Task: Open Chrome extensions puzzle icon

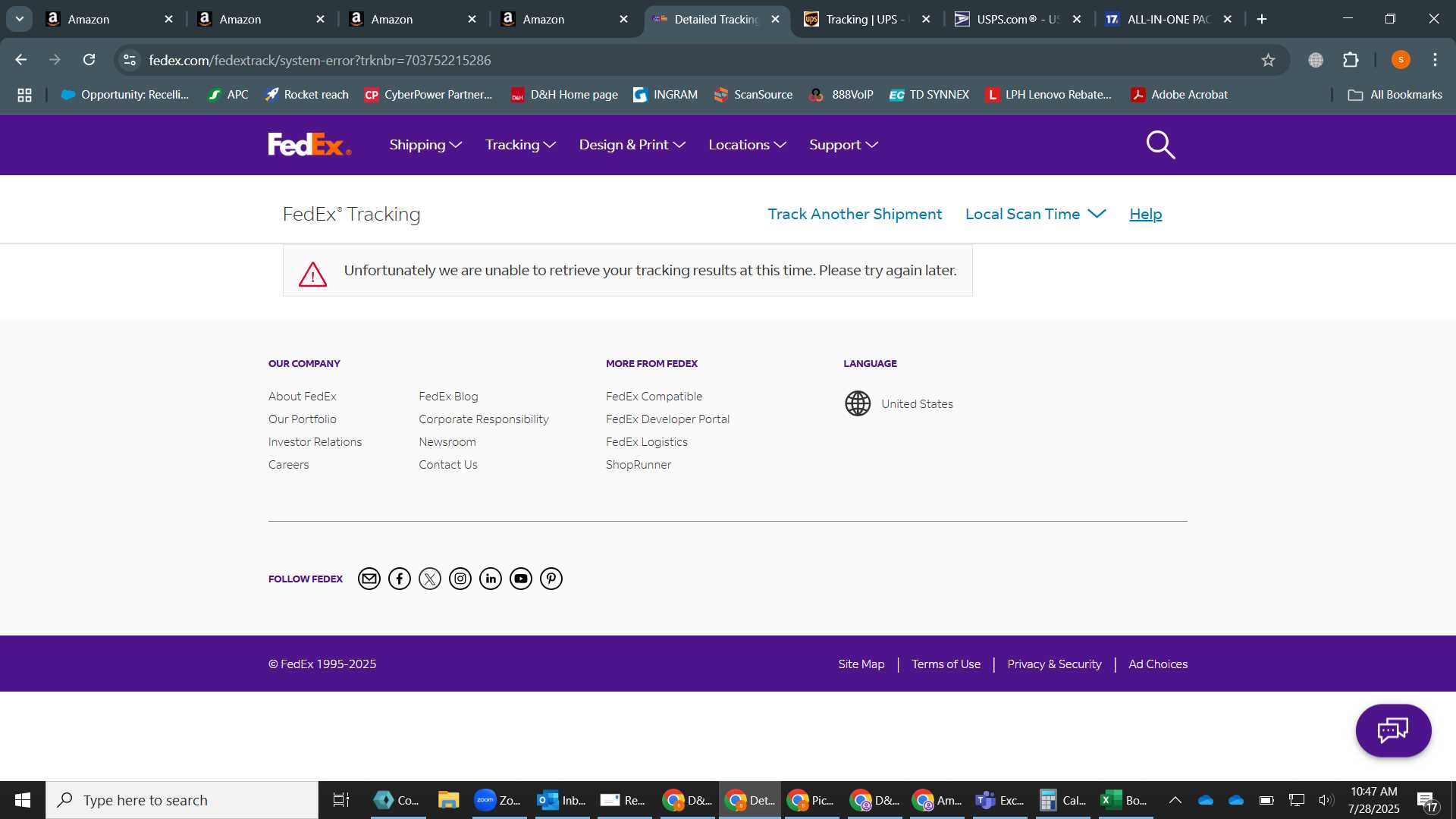Action: tap(1351, 60)
